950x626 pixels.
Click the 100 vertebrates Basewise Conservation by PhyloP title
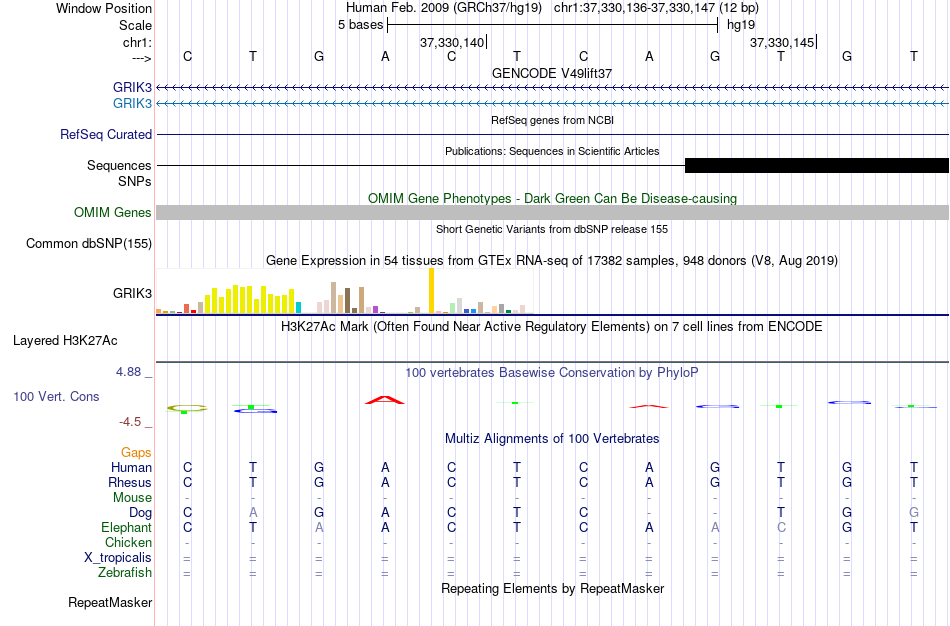(552, 373)
